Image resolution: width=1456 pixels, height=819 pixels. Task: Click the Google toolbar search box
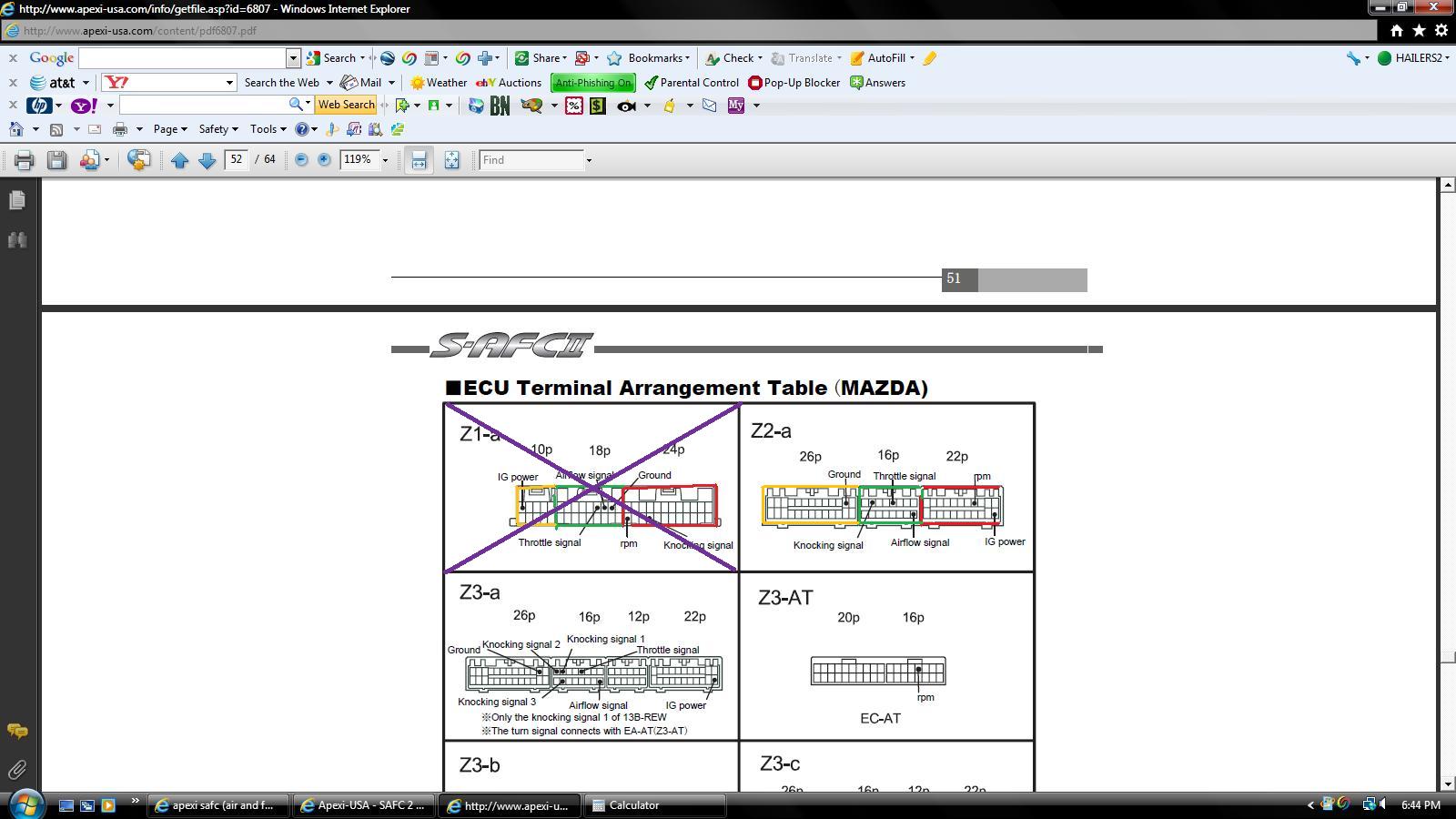point(183,58)
